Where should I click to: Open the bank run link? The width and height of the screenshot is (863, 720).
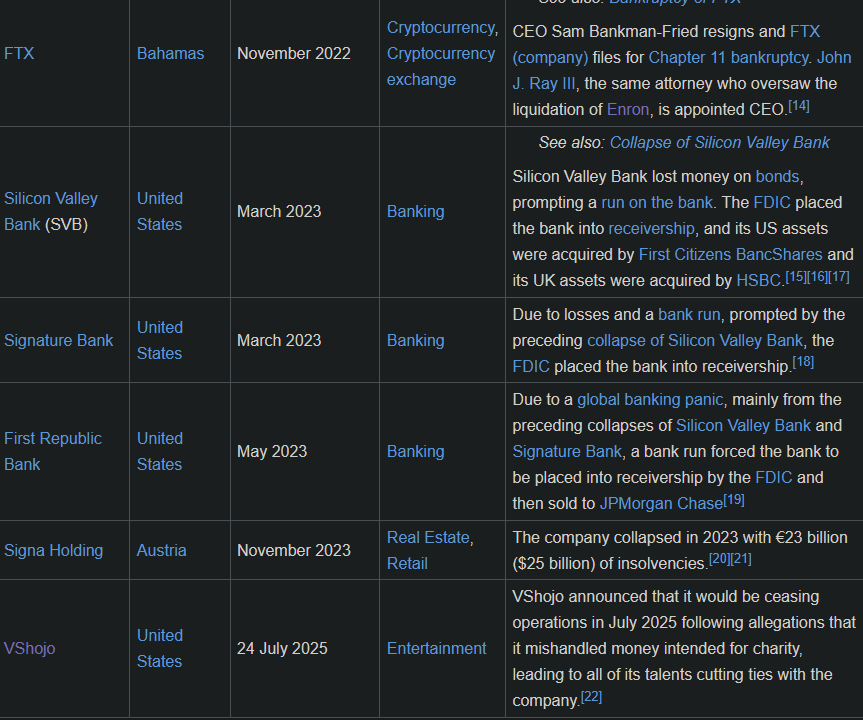(x=689, y=314)
